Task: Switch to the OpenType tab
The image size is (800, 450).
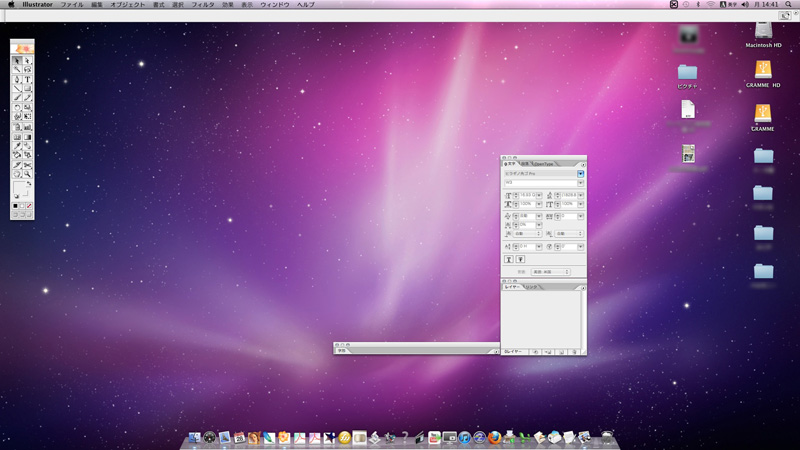Action: (x=544, y=164)
